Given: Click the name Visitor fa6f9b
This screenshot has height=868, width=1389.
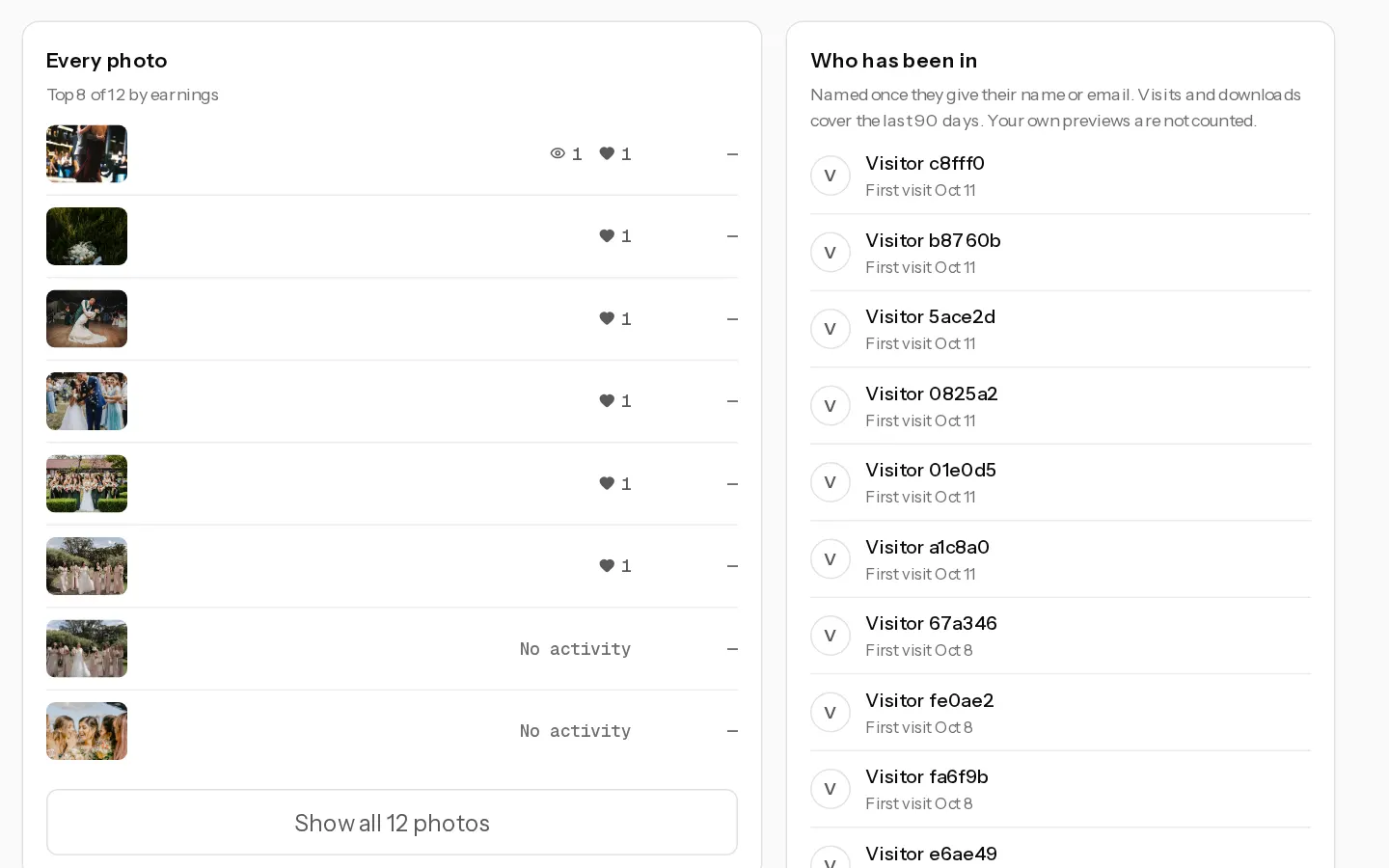Looking at the screenshot, I should tap(926, 776).
